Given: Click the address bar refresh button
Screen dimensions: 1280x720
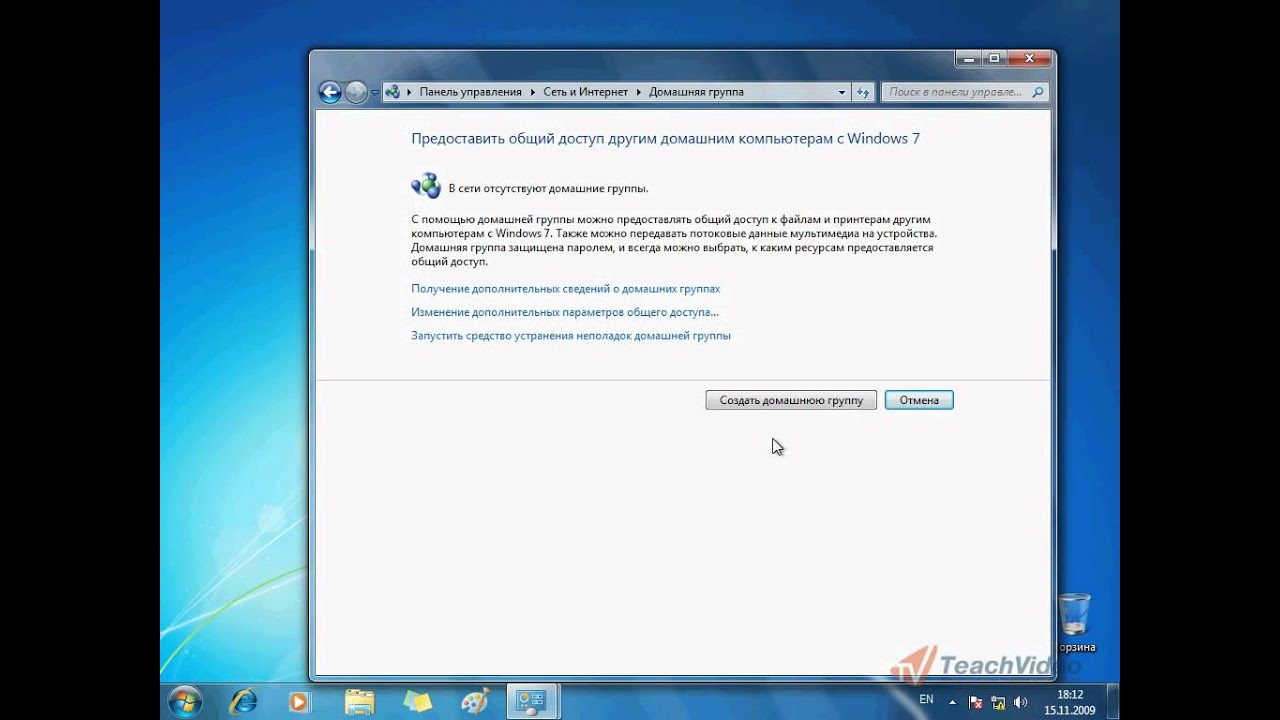Looking at the screenshot, I should click(863, 92).
